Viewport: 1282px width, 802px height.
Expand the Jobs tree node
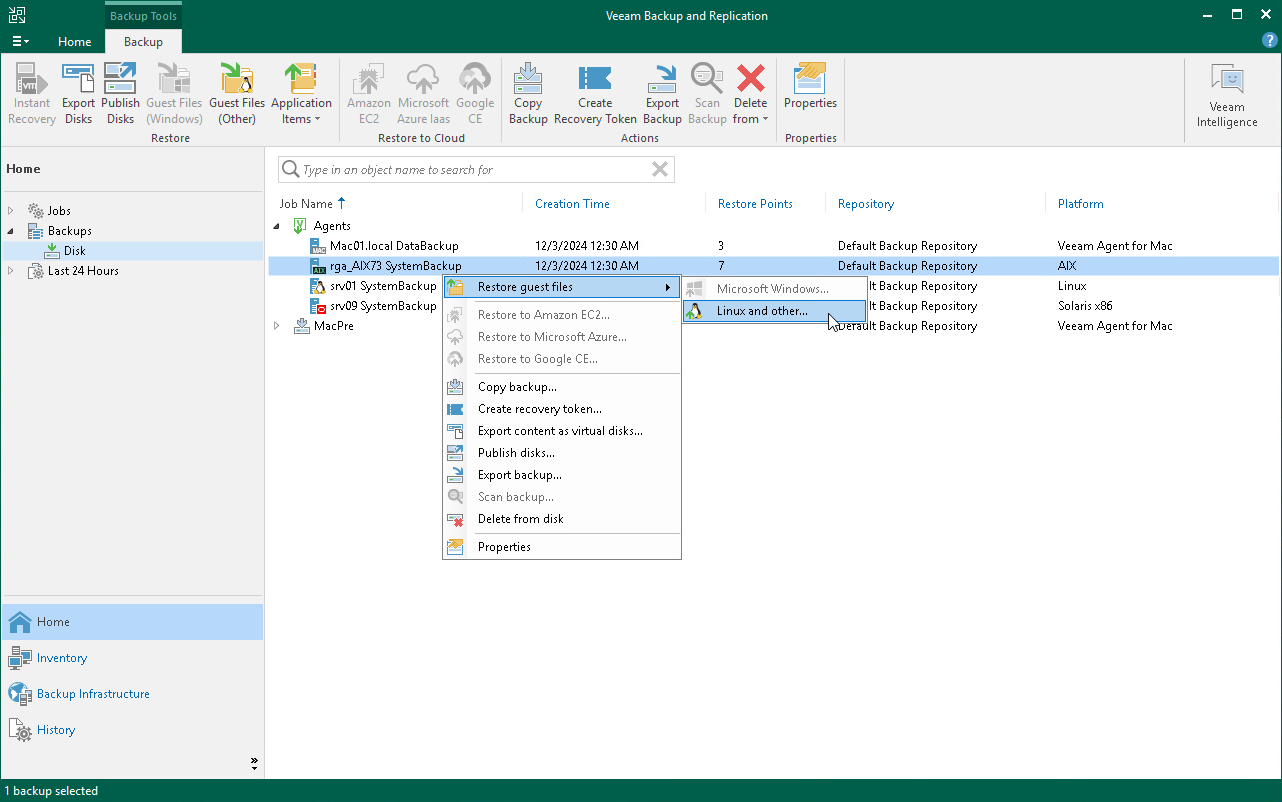[12, 211]
